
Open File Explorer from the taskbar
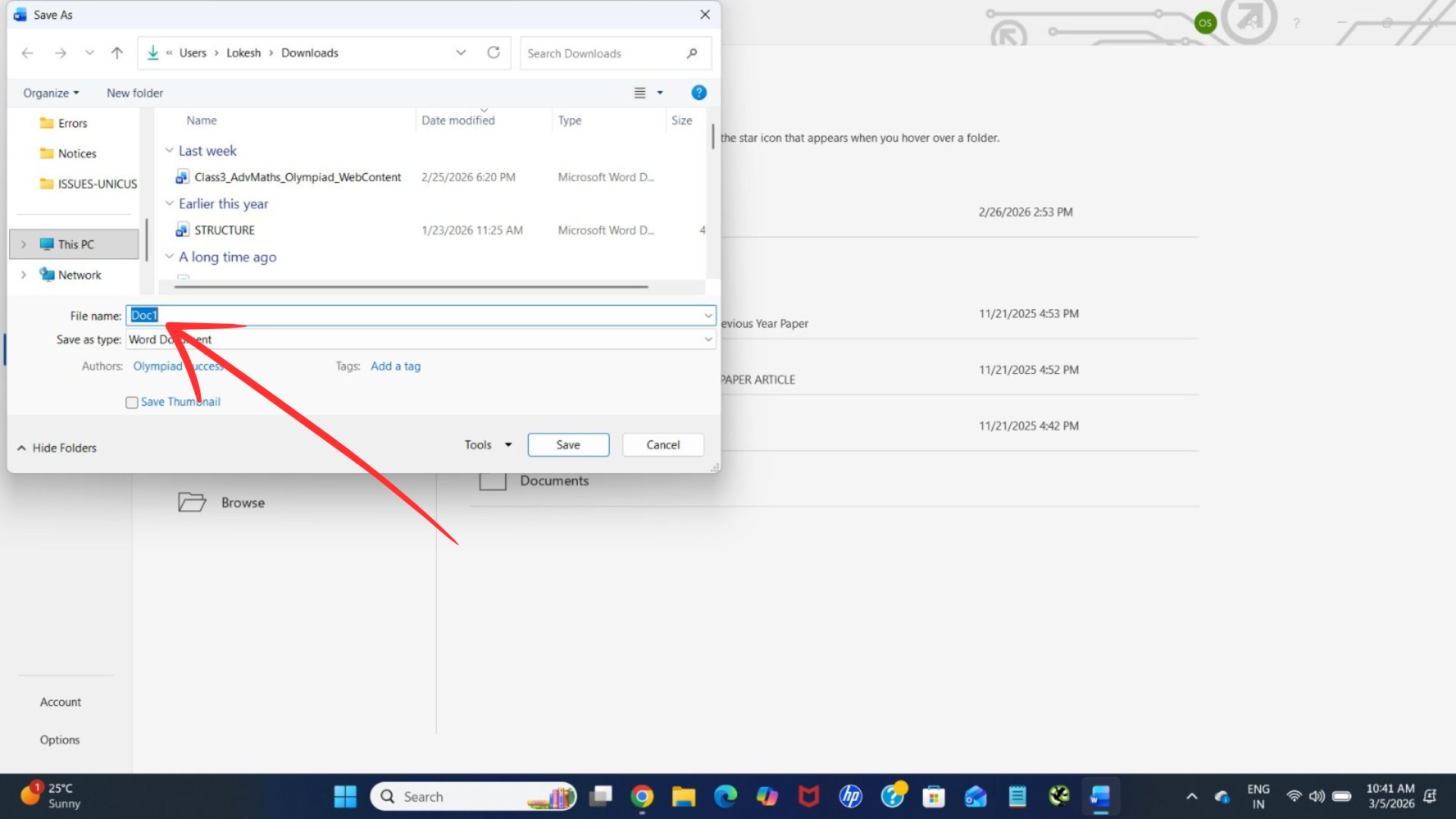coord(683,796)
